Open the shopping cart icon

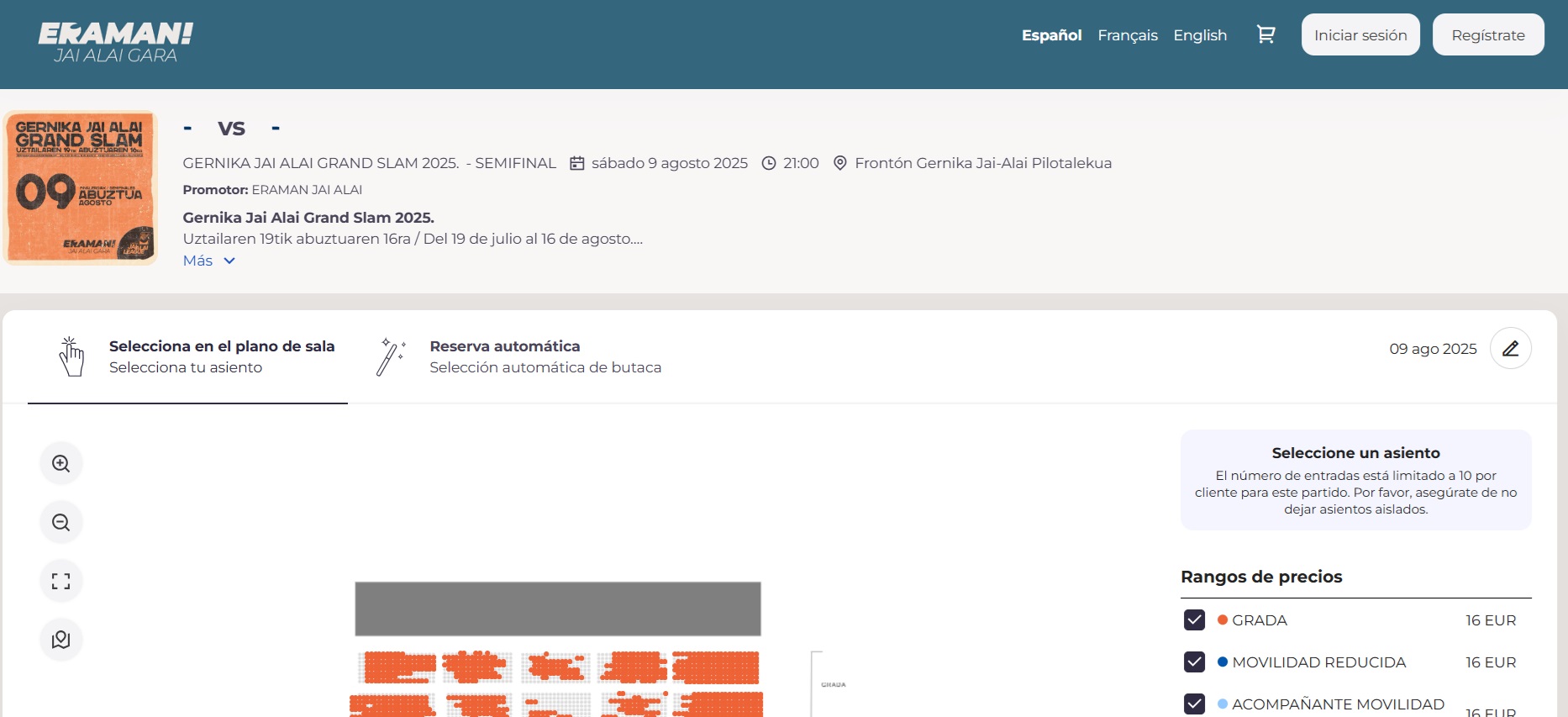pyautogui.click(x=1265, y=34)
